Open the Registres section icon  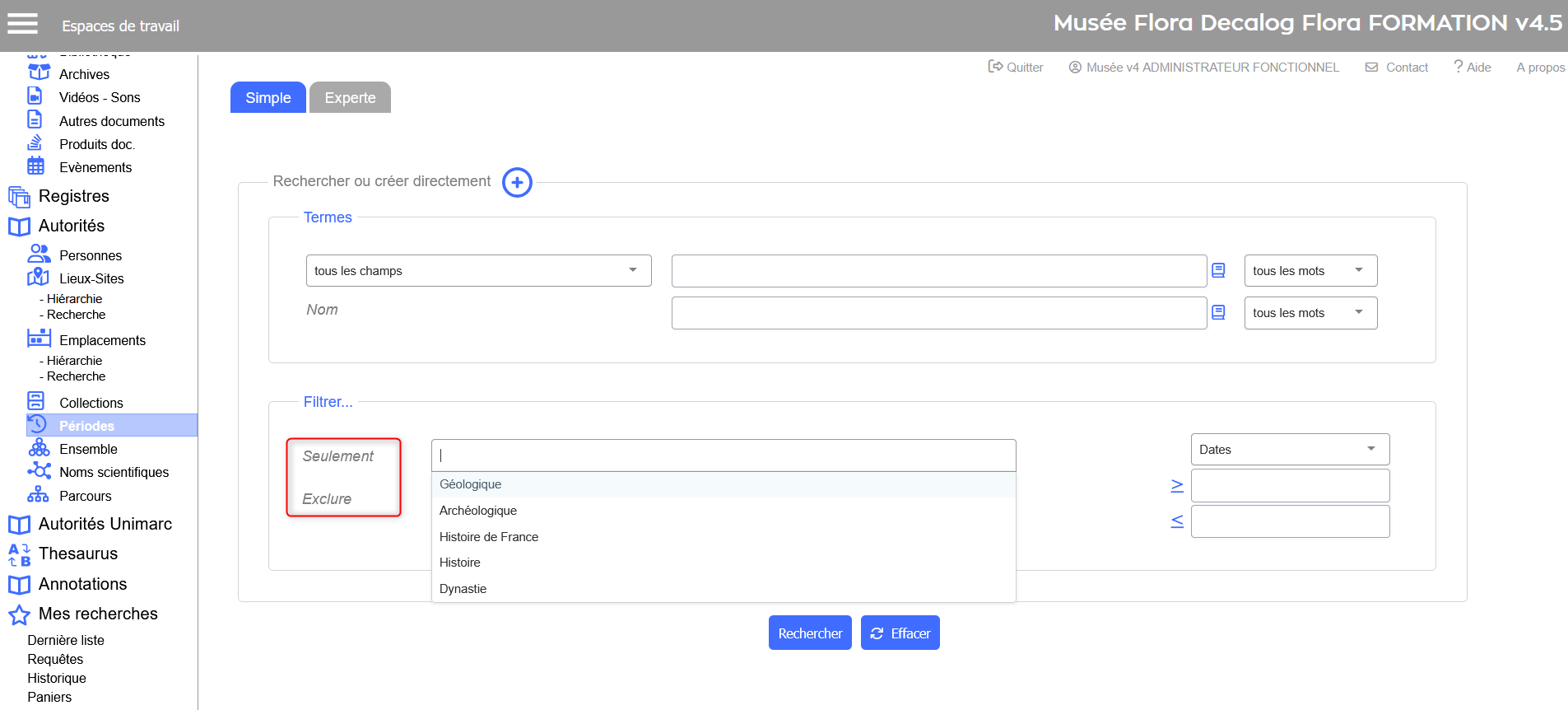click(19, 197)
